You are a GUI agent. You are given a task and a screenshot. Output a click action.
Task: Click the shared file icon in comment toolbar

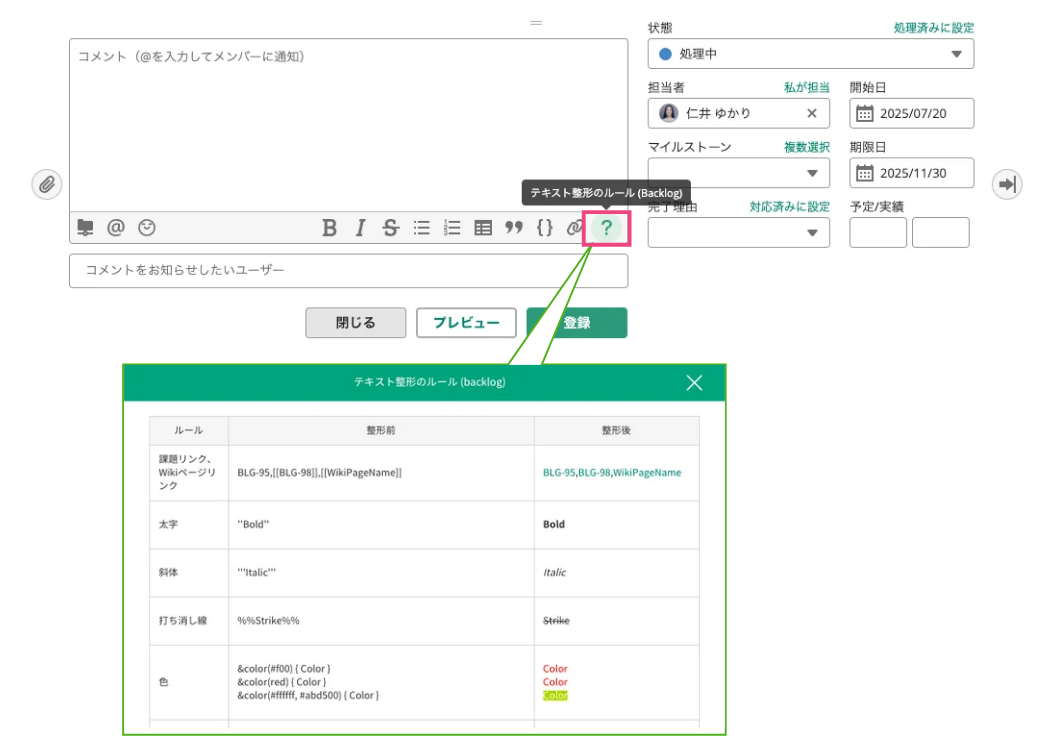[86, 228]
